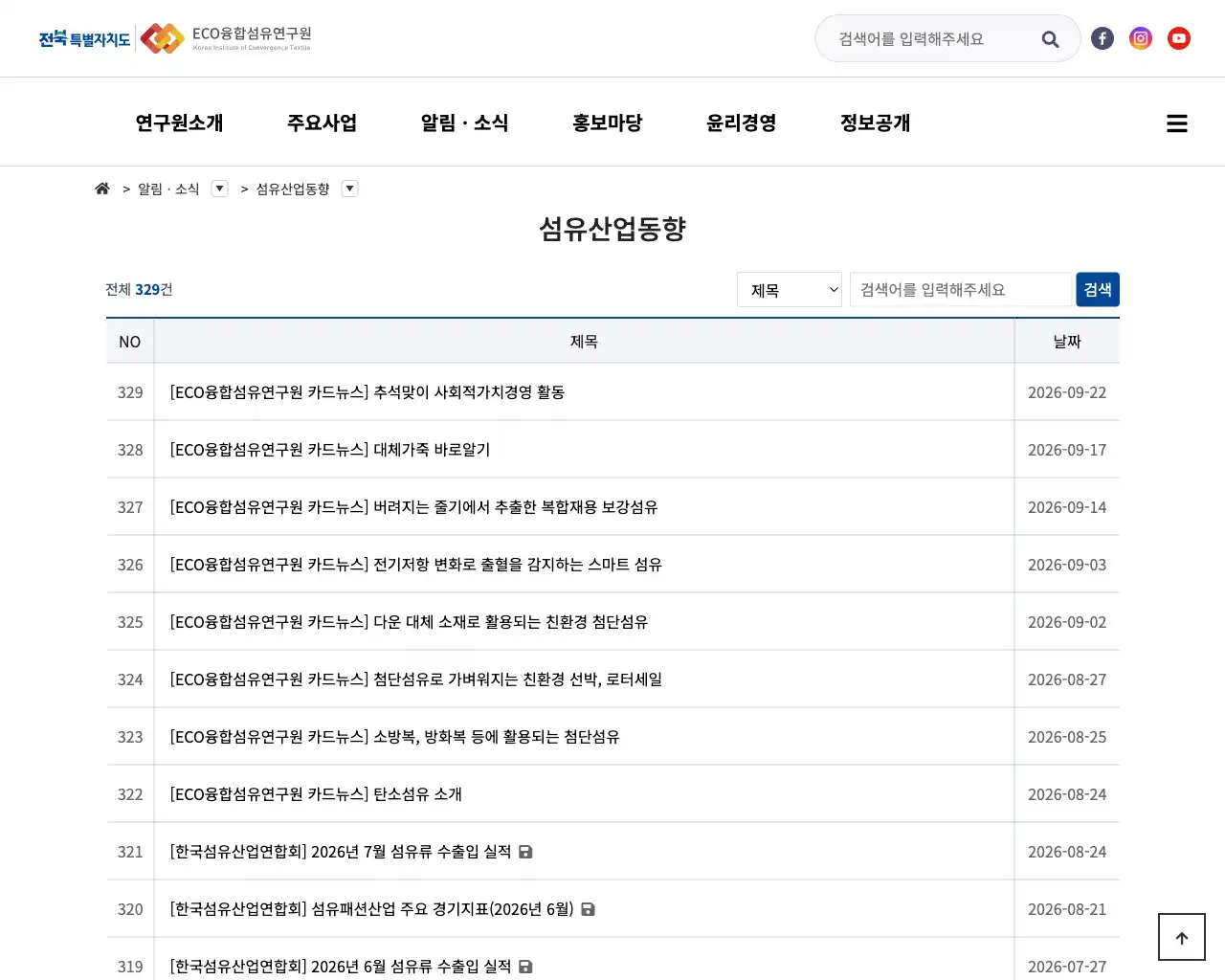Jump back to top with arrow button
1225x980 pixels.
pos(1182,937)
